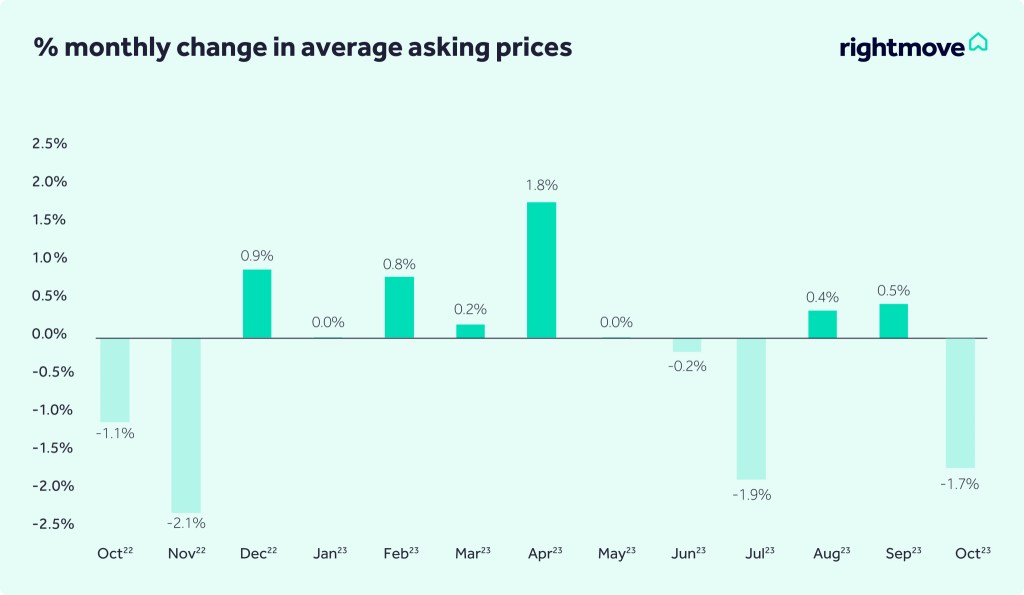Click the rightmove brand name text
The width and height of the screenshot is (1024, 595).
902,47
